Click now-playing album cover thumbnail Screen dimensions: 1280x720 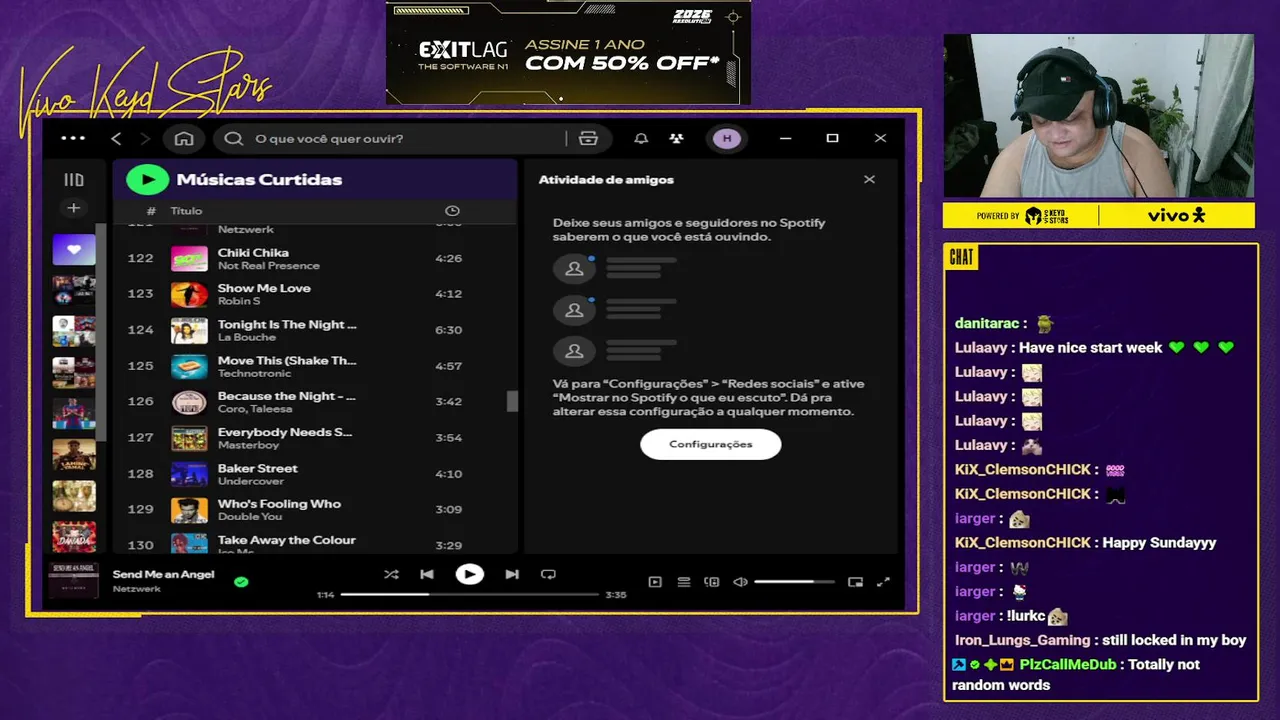(74, 581)
